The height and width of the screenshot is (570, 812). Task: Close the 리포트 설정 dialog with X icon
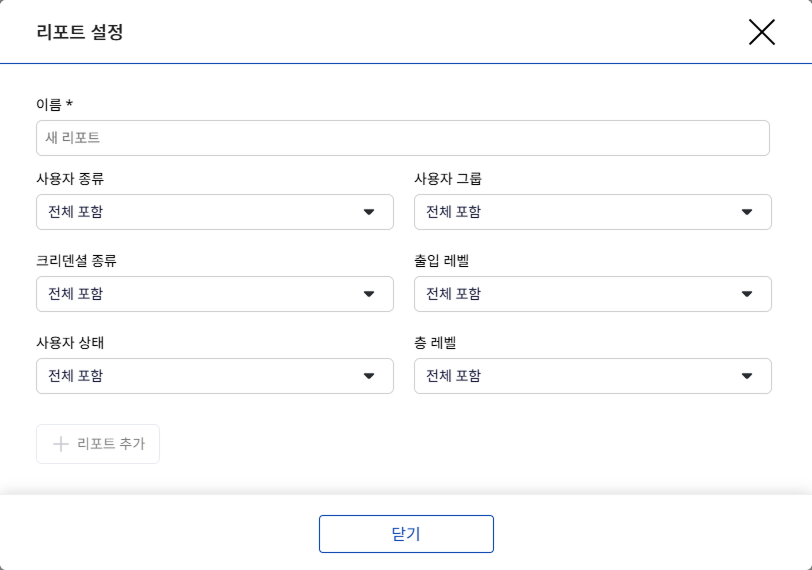click(762, 32)
